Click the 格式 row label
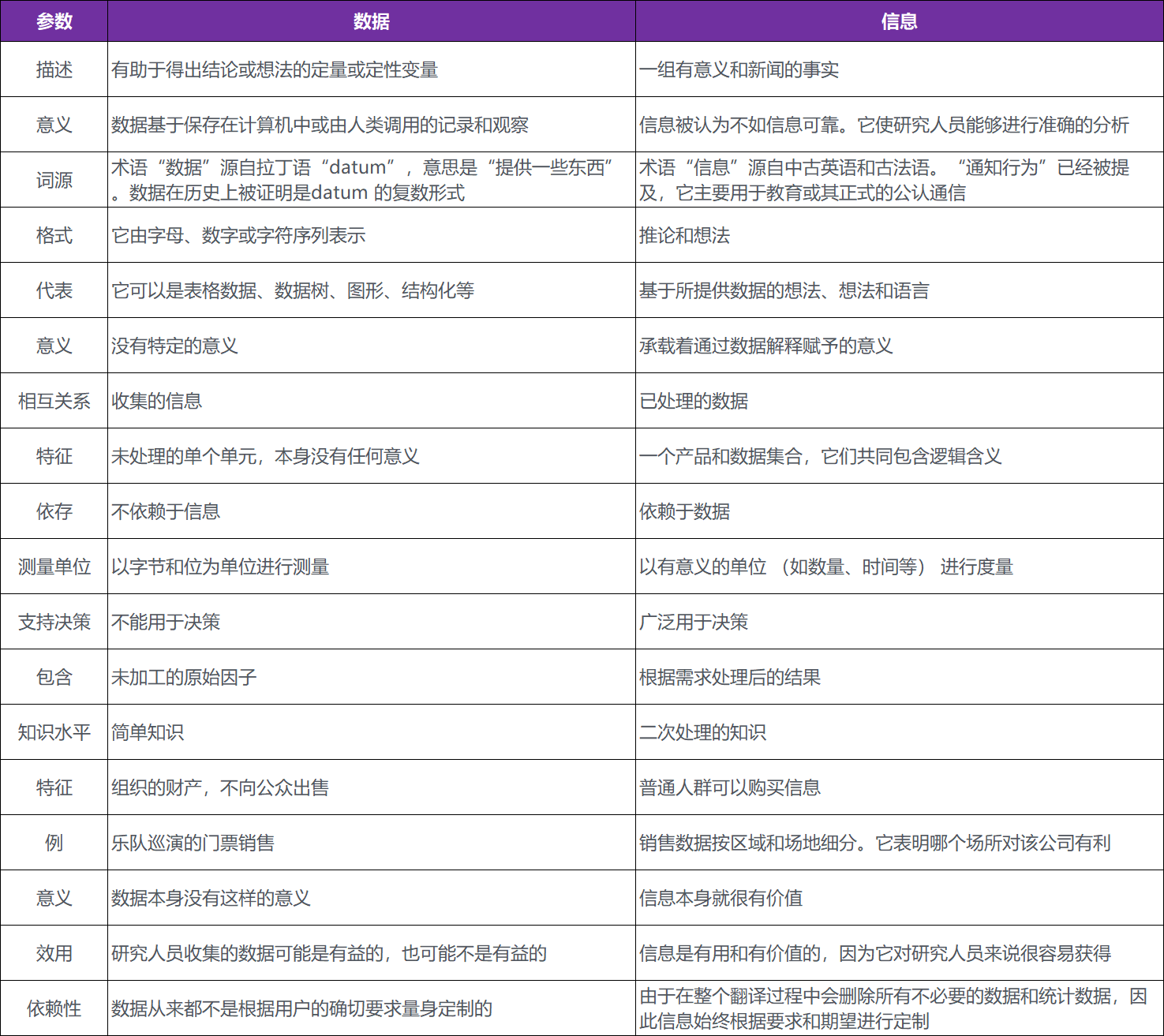 (x=54, y=235)
